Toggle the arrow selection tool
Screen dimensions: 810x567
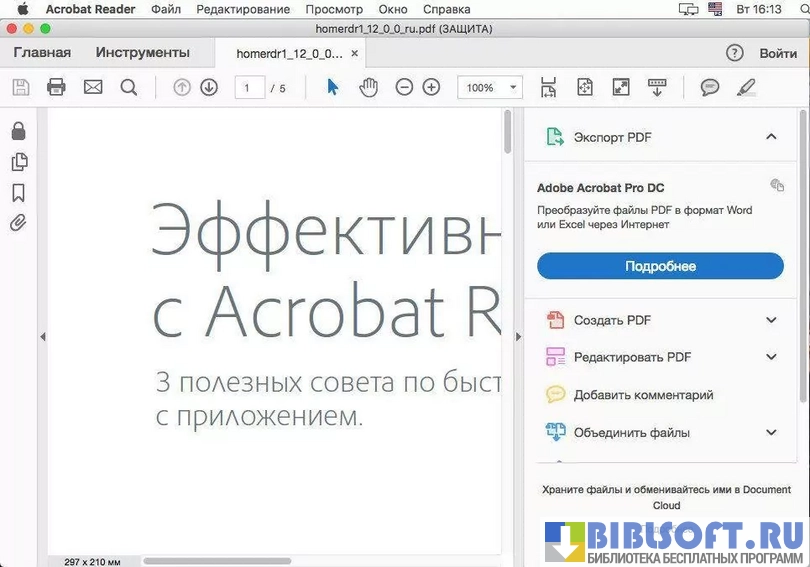pyautogui.click(x=333, y=88)
